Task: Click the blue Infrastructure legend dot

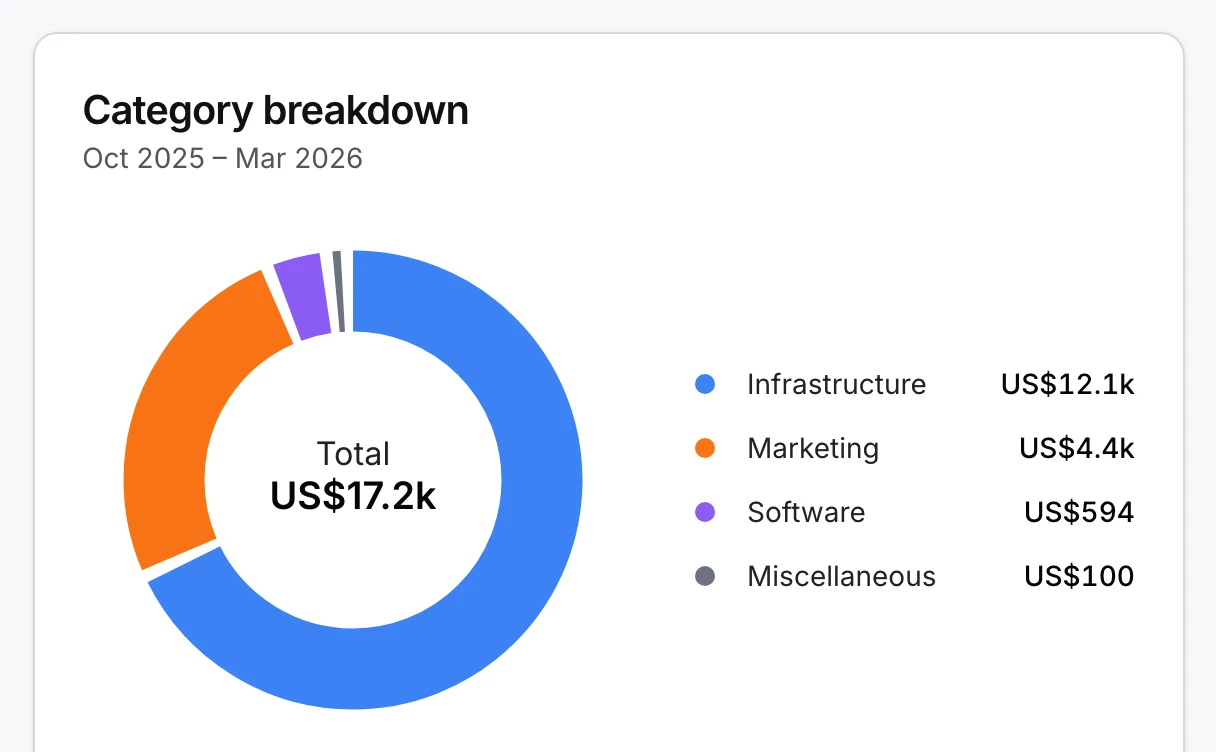Action: point(706,384)
